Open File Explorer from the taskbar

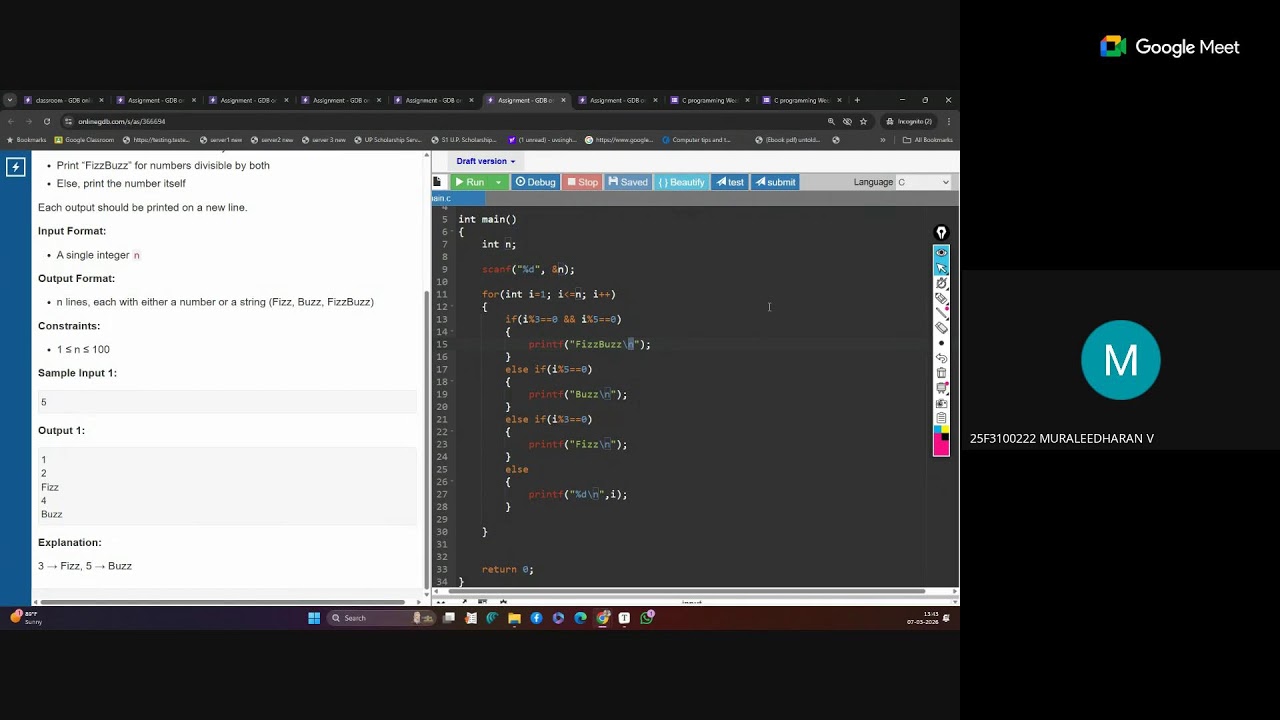tap(514, 618)
